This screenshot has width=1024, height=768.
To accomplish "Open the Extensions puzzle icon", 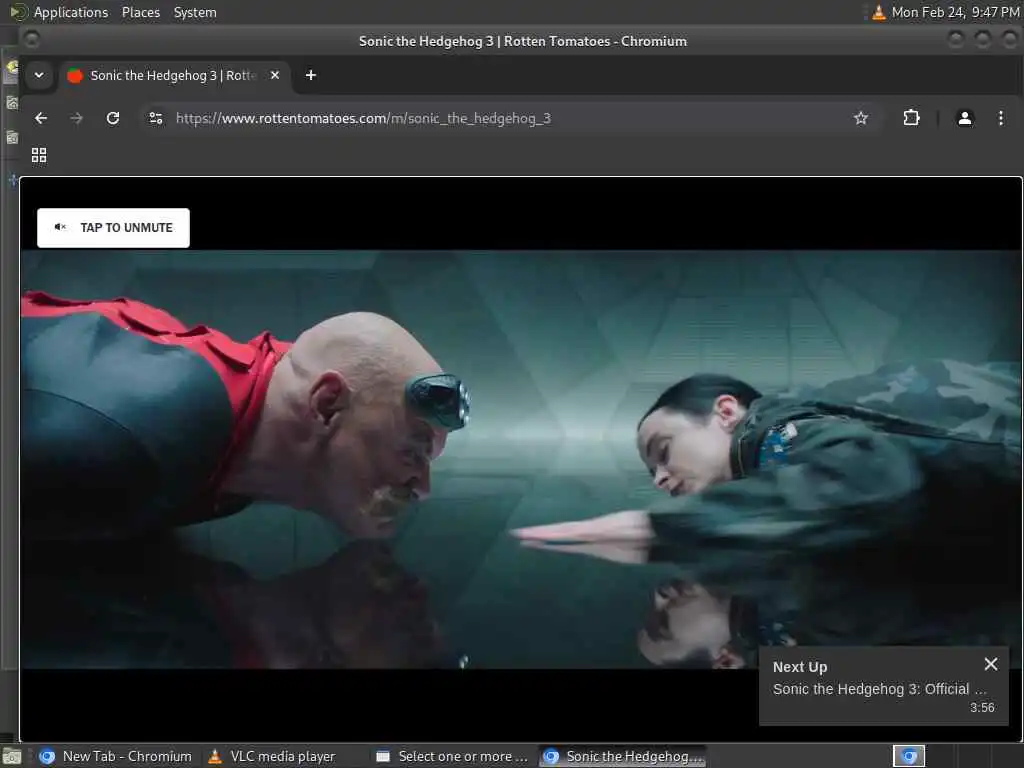I will click(911, 118).
